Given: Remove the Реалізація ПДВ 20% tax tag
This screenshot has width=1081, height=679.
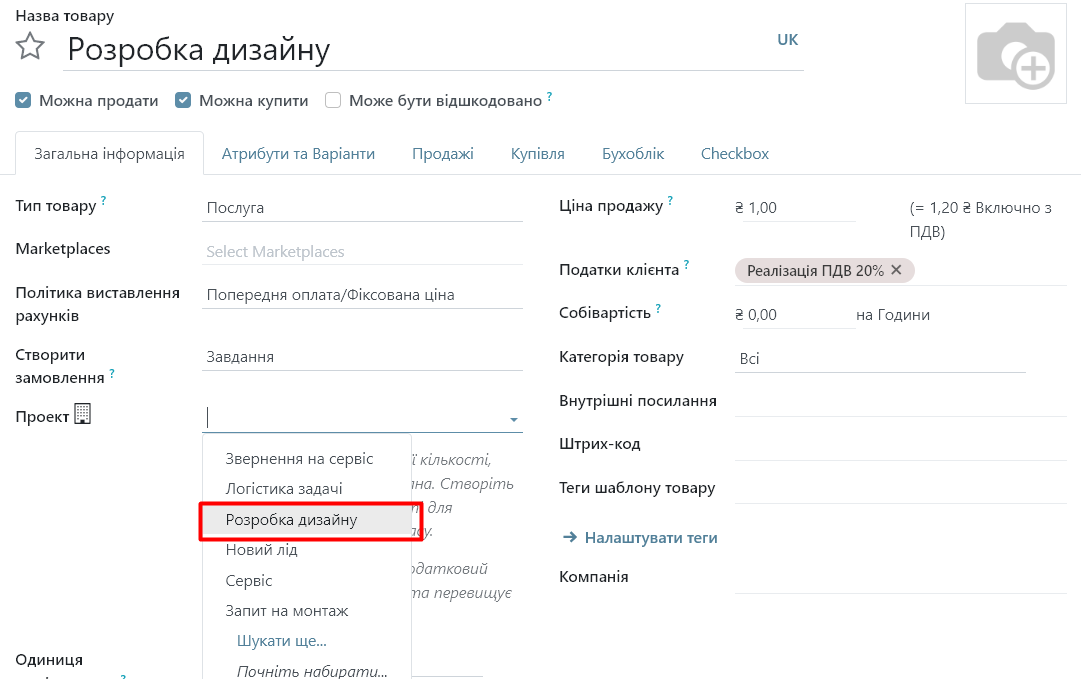Looking at the screenshot, I should (x=896, y=270).
